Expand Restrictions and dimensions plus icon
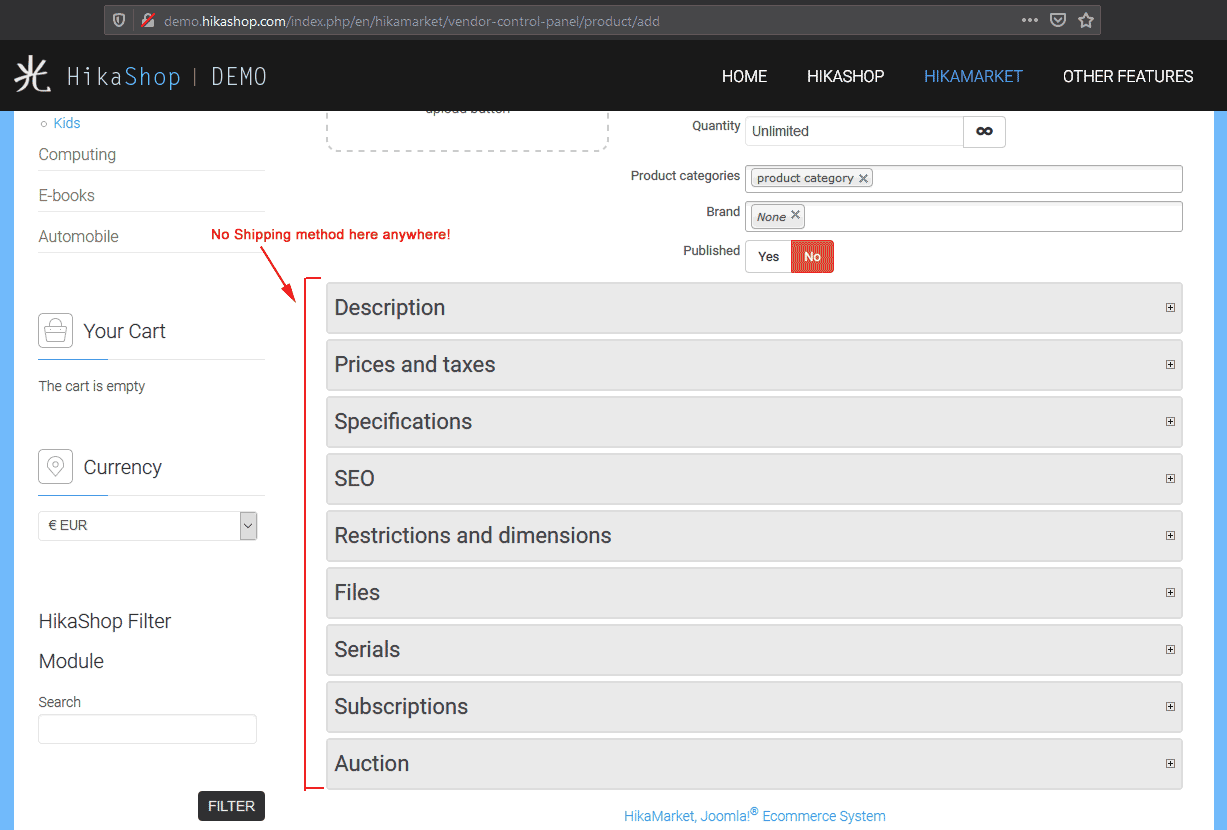Viewport: 1227px width, 830px height. point(1170,536)
